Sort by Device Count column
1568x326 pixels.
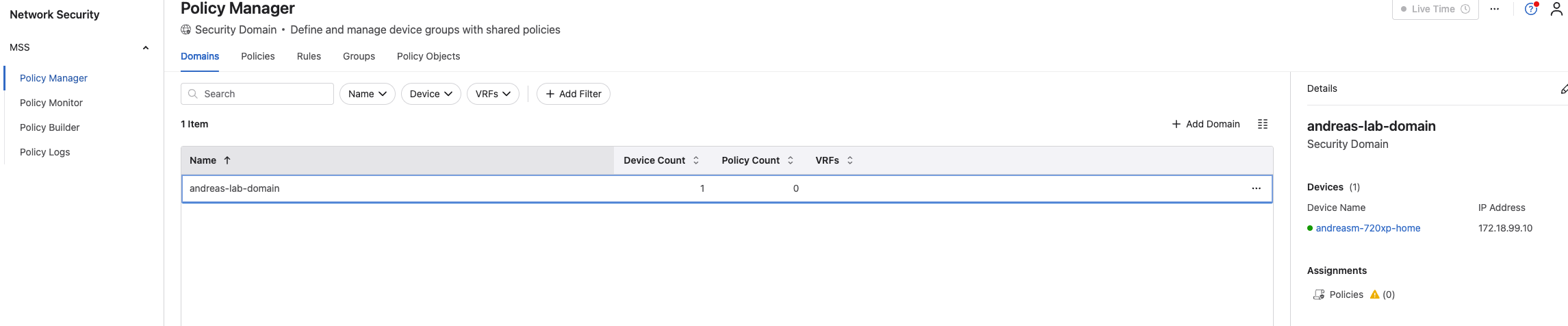696,160
